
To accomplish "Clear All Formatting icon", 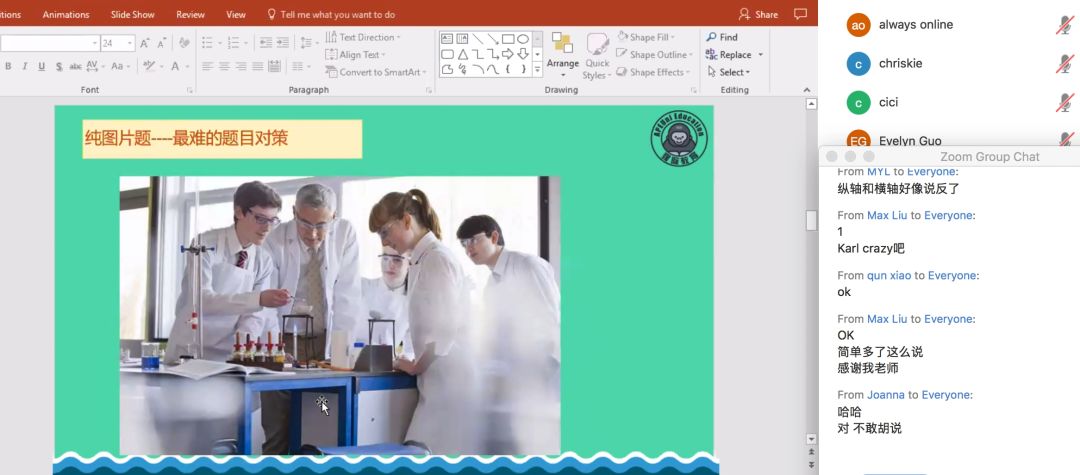I will click(x=184, y=43).
